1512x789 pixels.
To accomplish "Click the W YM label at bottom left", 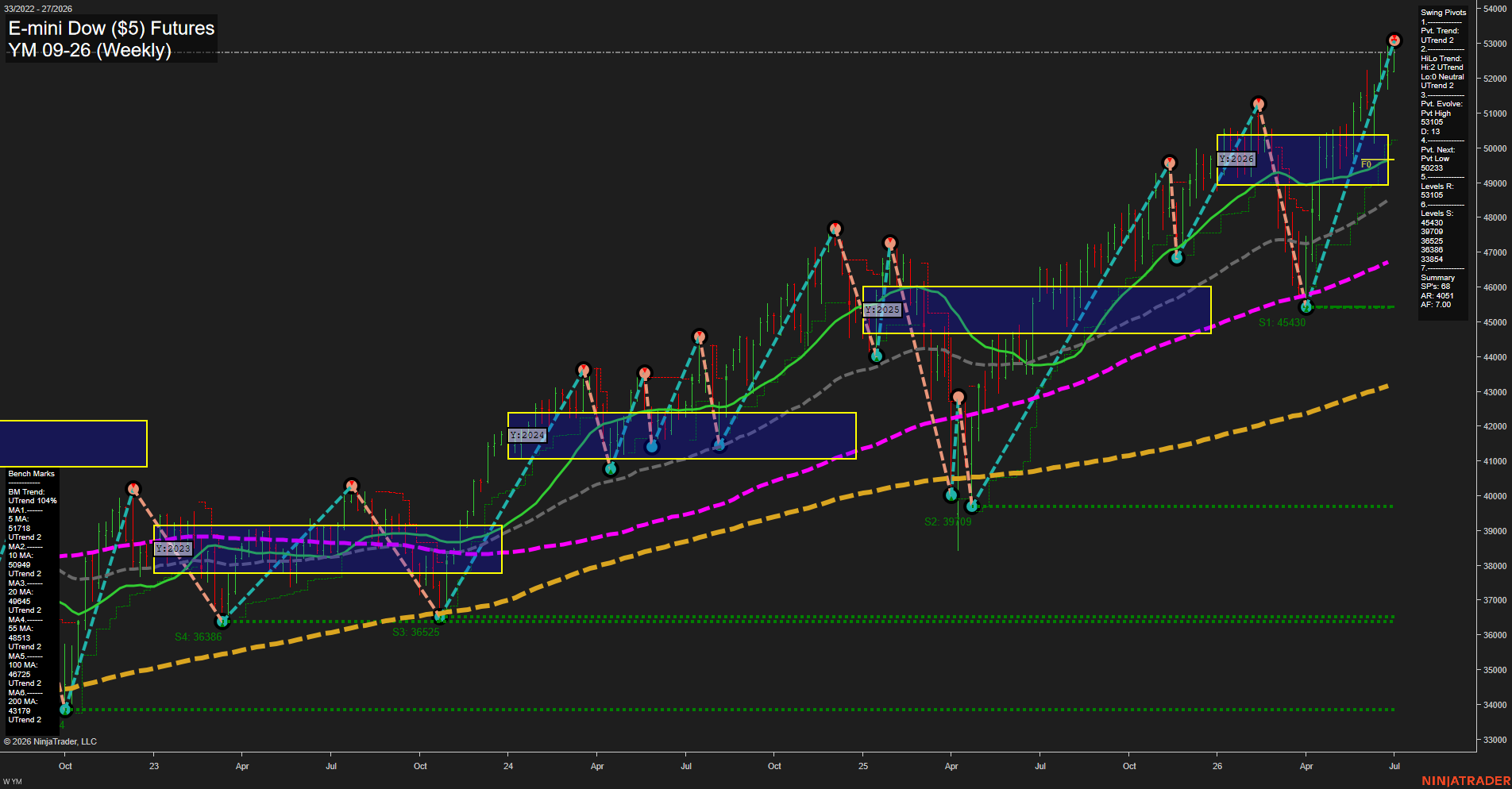I will coord(13,782).
